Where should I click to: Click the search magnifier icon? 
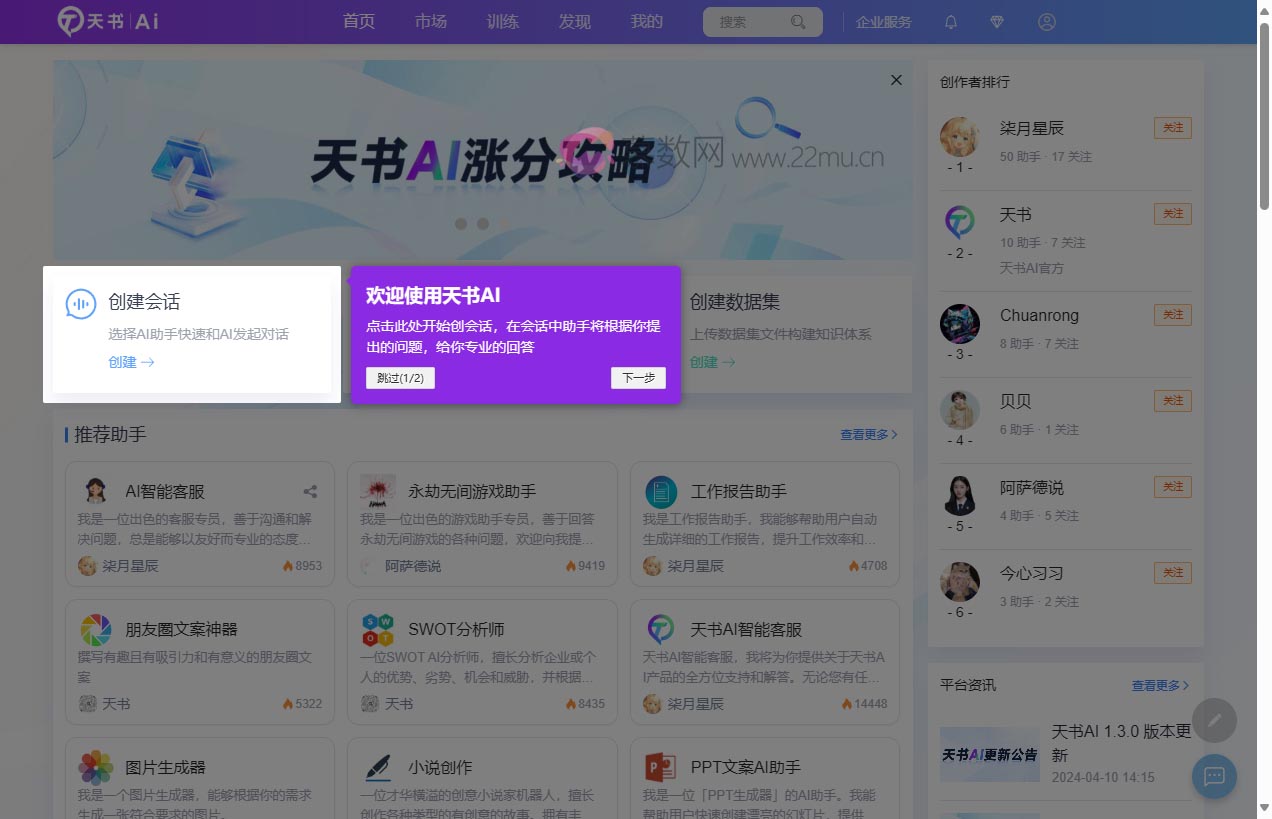[x=797, y=21]
